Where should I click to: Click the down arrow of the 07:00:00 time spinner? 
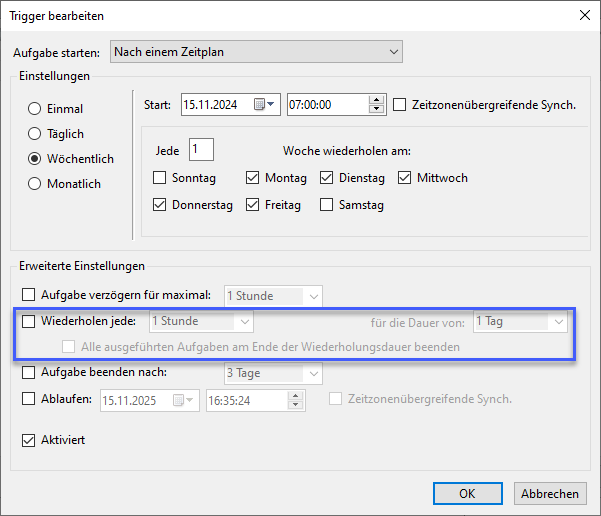point(376,109)
